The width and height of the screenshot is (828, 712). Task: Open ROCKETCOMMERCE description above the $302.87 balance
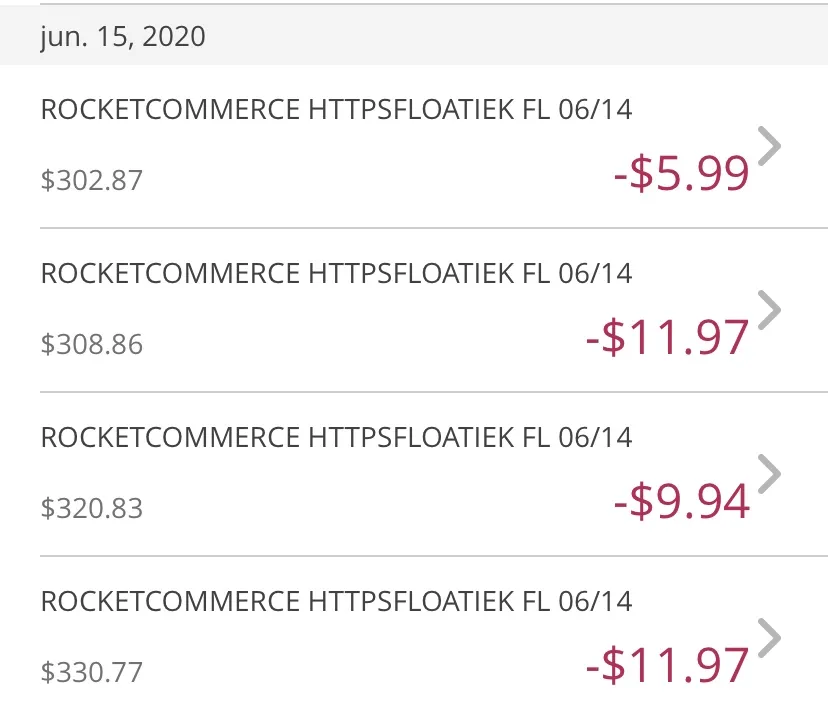click(x=336, y=110)
